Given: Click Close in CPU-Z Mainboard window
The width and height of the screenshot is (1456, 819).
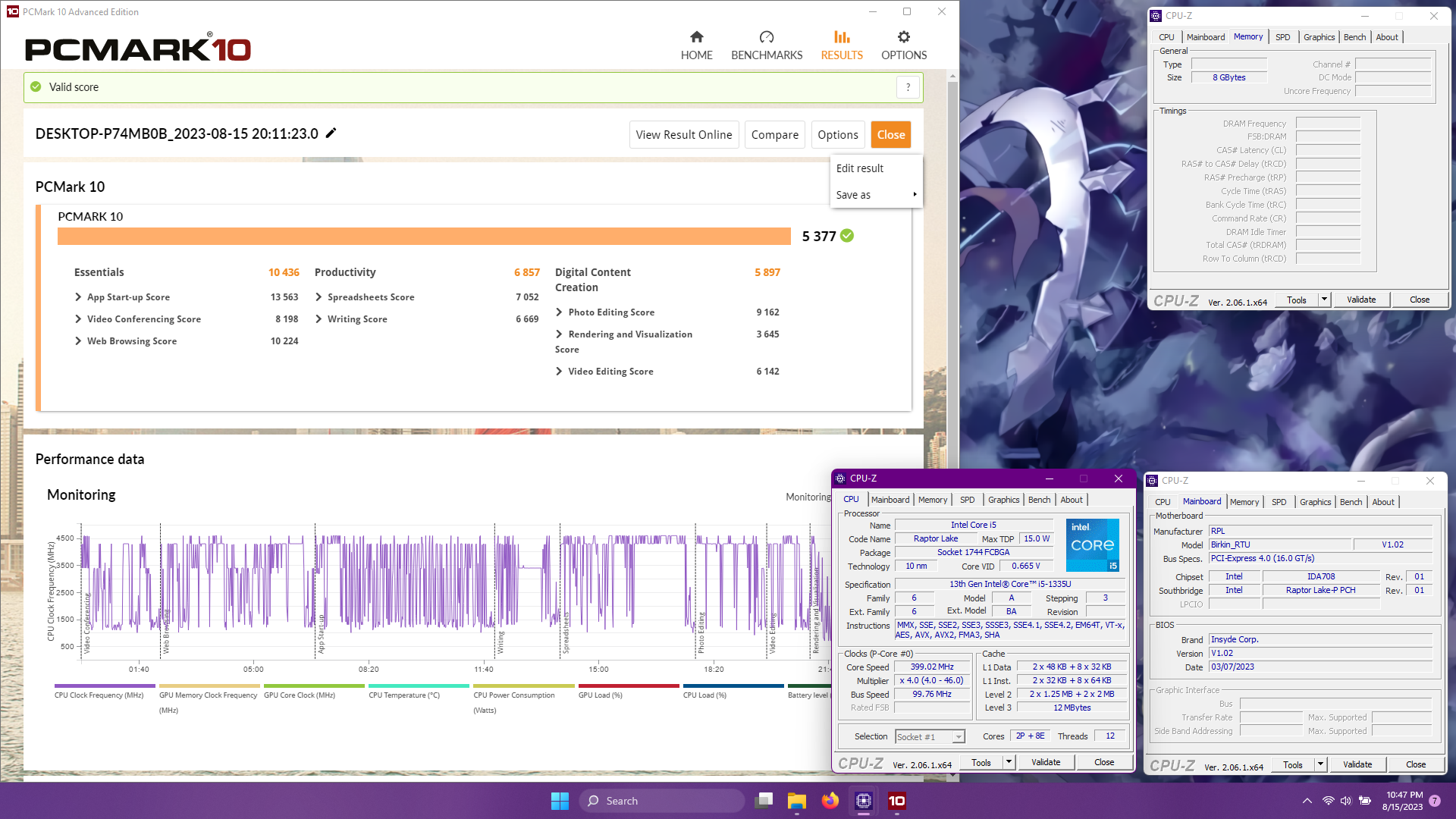Looking at the screenshot, I should 1415,764.
